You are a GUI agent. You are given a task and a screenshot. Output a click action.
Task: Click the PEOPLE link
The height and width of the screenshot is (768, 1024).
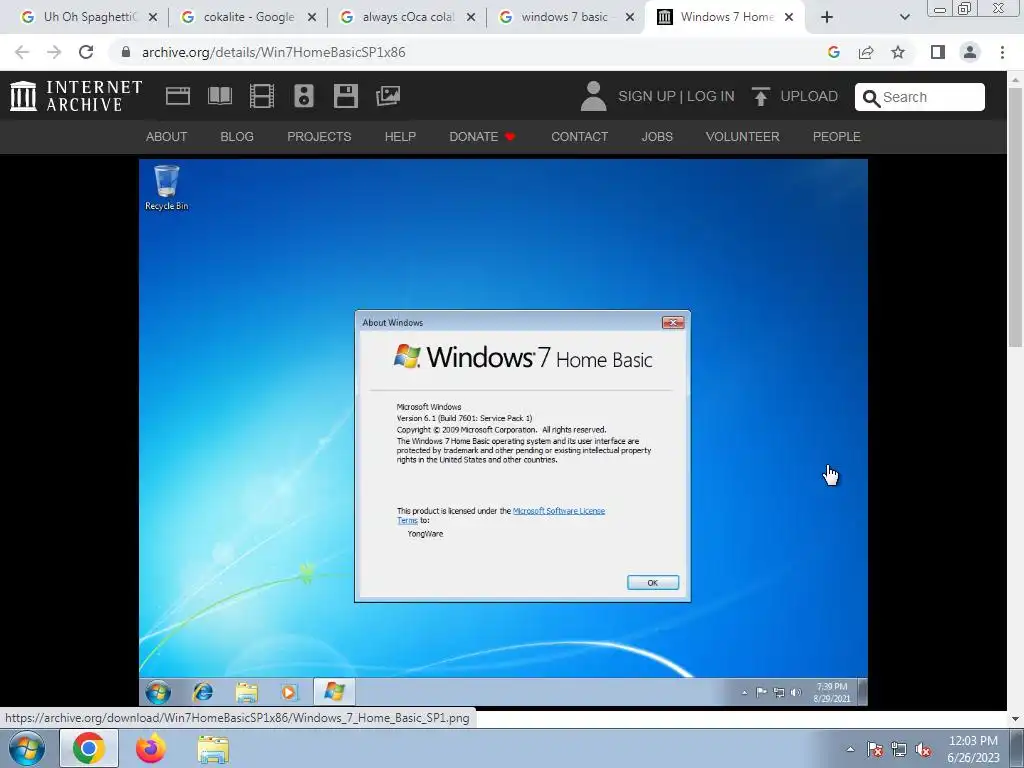(837, 136)
